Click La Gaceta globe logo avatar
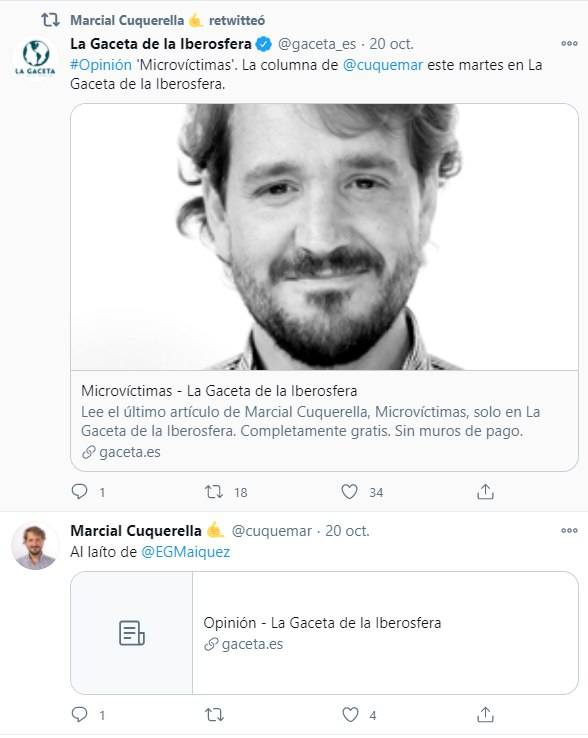The height and width of the screenshot is (738, 588). pyautogui.click(x=35, y=58)
